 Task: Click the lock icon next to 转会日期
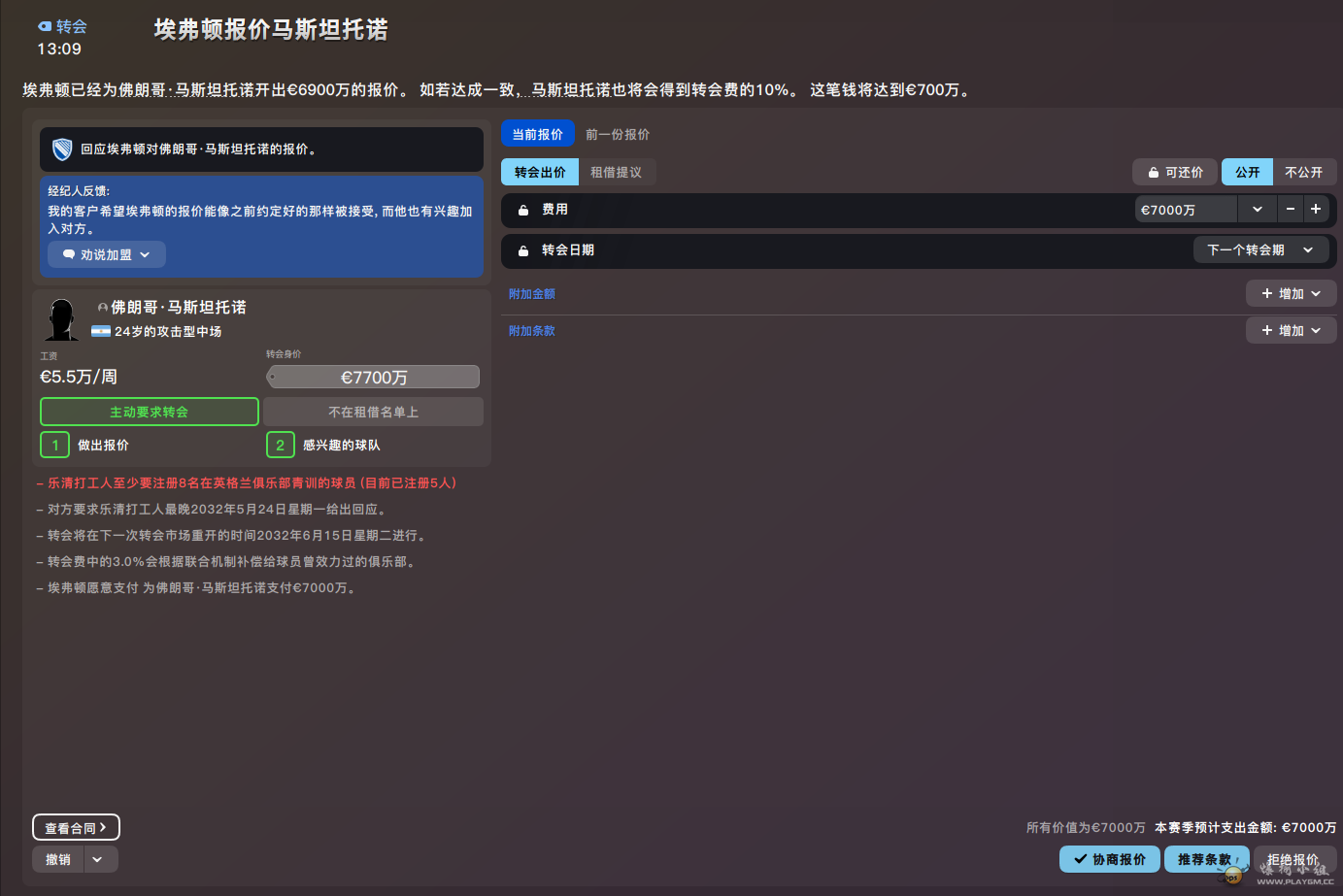click(x=523, y=250)
